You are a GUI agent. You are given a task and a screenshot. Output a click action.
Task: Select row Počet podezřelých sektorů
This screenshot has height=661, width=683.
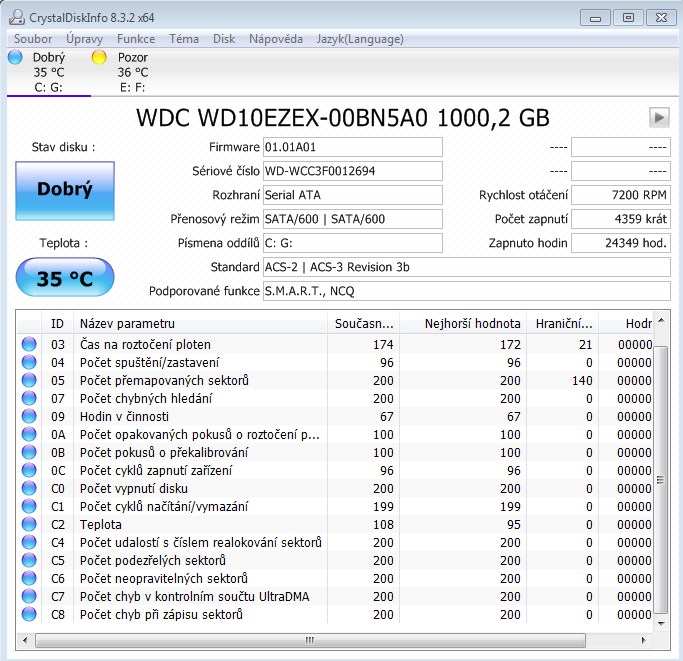click(x=335, y=560)
